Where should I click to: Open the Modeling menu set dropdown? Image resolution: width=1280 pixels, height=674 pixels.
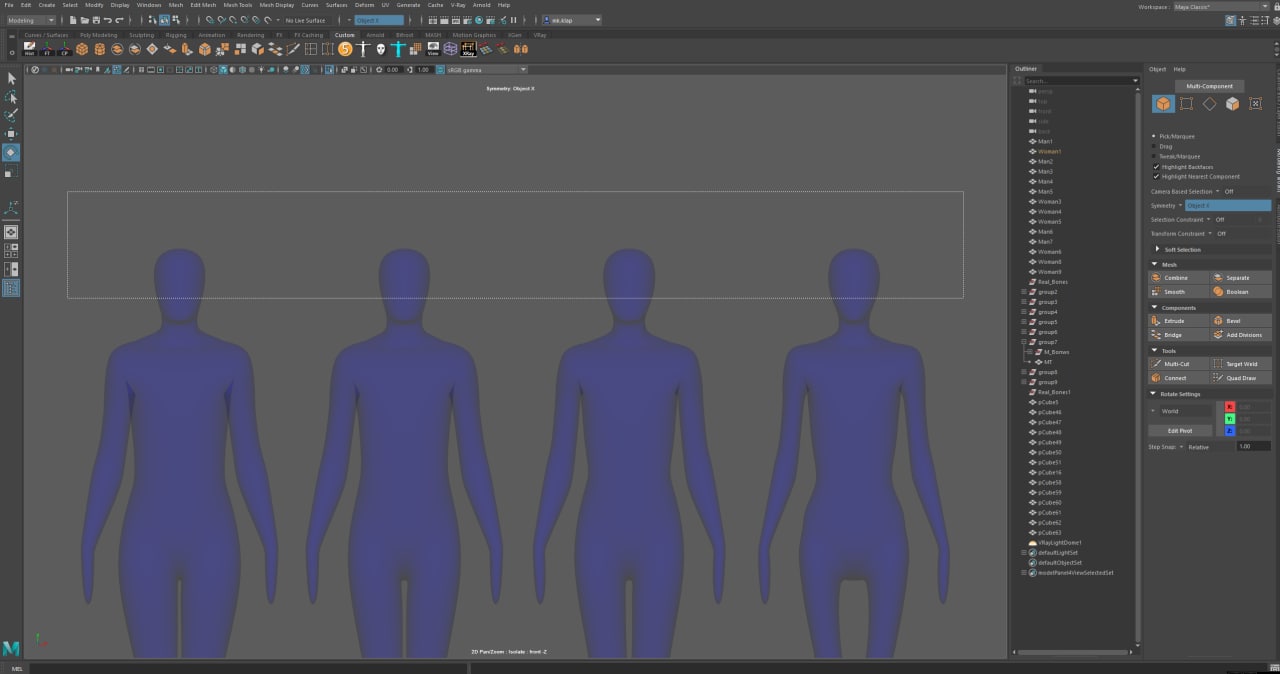(32, 20)
